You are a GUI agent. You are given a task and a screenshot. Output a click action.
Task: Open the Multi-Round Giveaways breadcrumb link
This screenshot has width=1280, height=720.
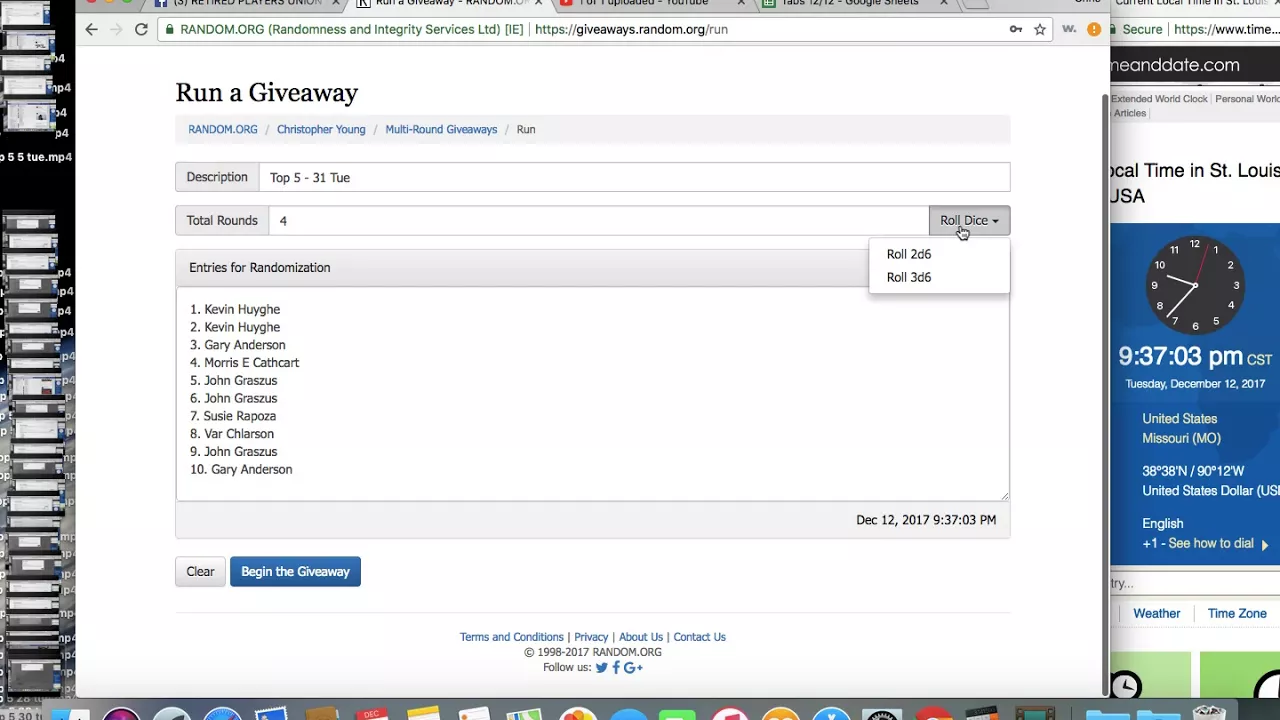(x=441, y=129)
